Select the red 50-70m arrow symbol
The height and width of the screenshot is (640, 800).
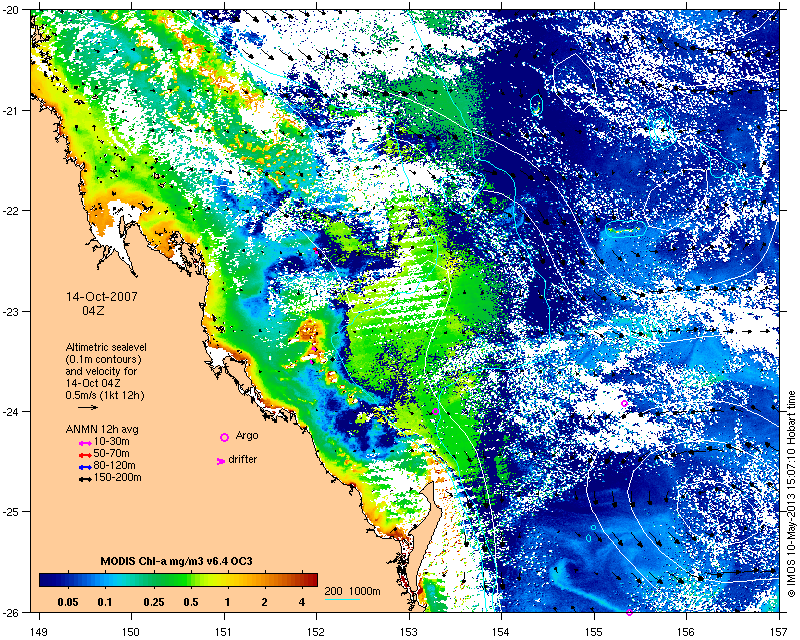pyautogui.click(x=85, y=455)
